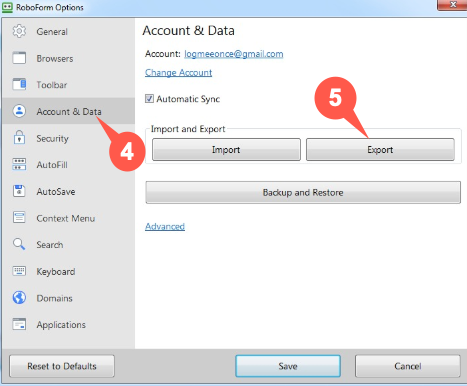Click the AutoFill form icon
The height and width of the screenshot is (386, 467).
click(19, 164)
